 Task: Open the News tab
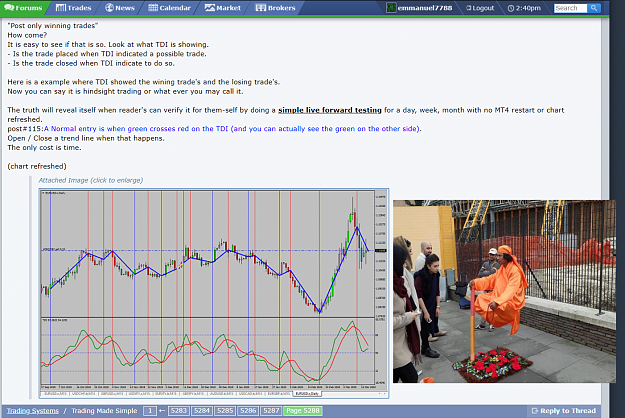click(x=120, y=8)
